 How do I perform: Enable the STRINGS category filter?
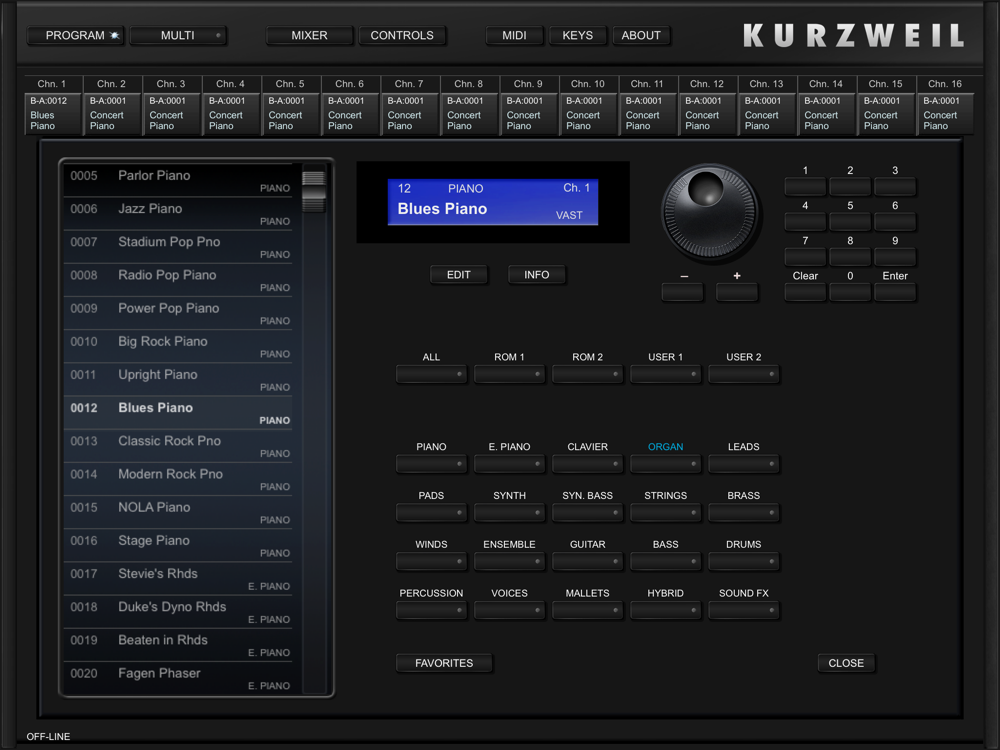point(665,513)
